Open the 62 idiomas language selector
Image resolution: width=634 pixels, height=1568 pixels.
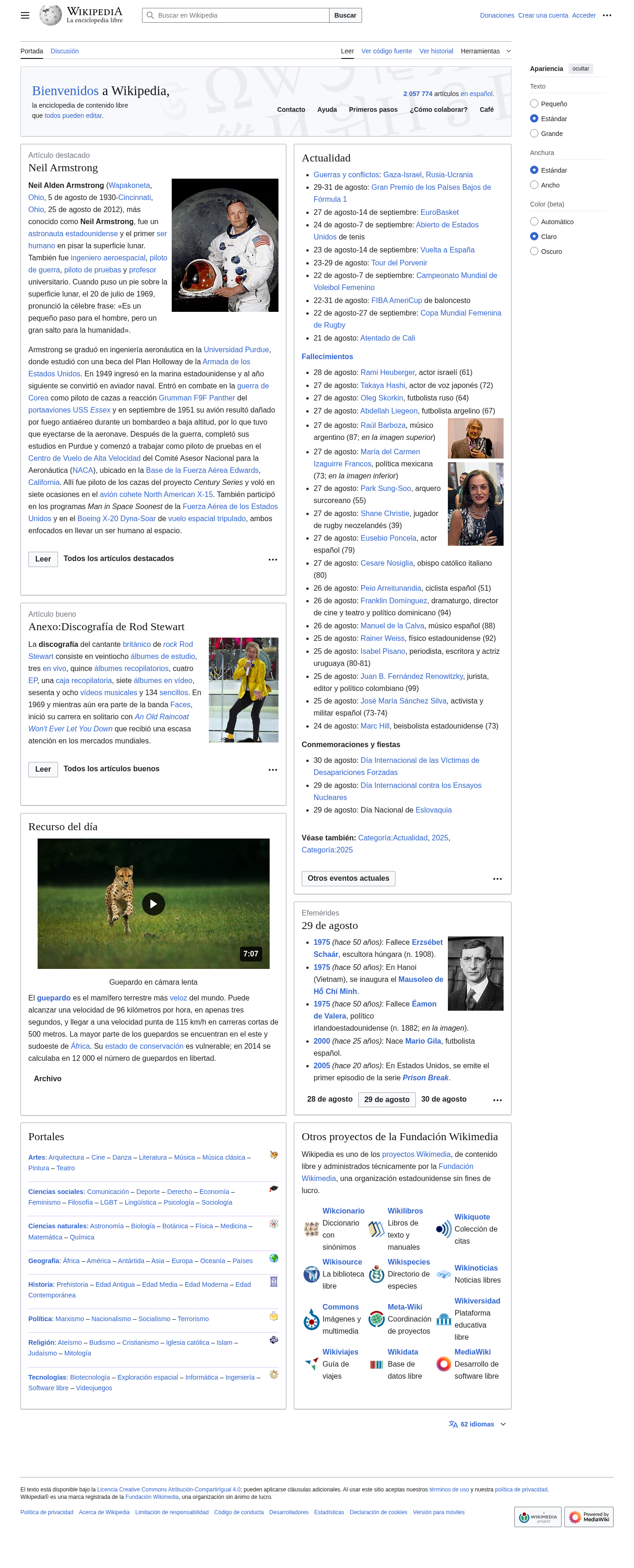click(477, 1424)
